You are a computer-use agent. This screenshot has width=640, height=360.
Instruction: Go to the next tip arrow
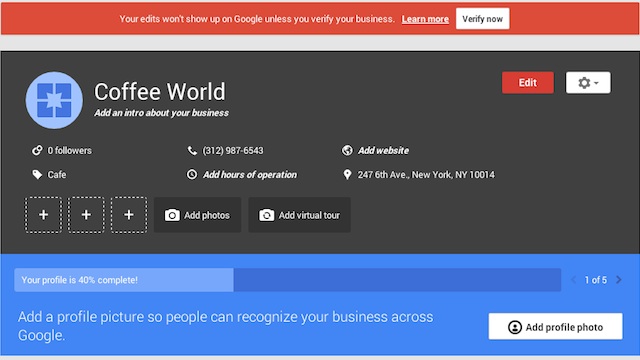tap(619, 280)
